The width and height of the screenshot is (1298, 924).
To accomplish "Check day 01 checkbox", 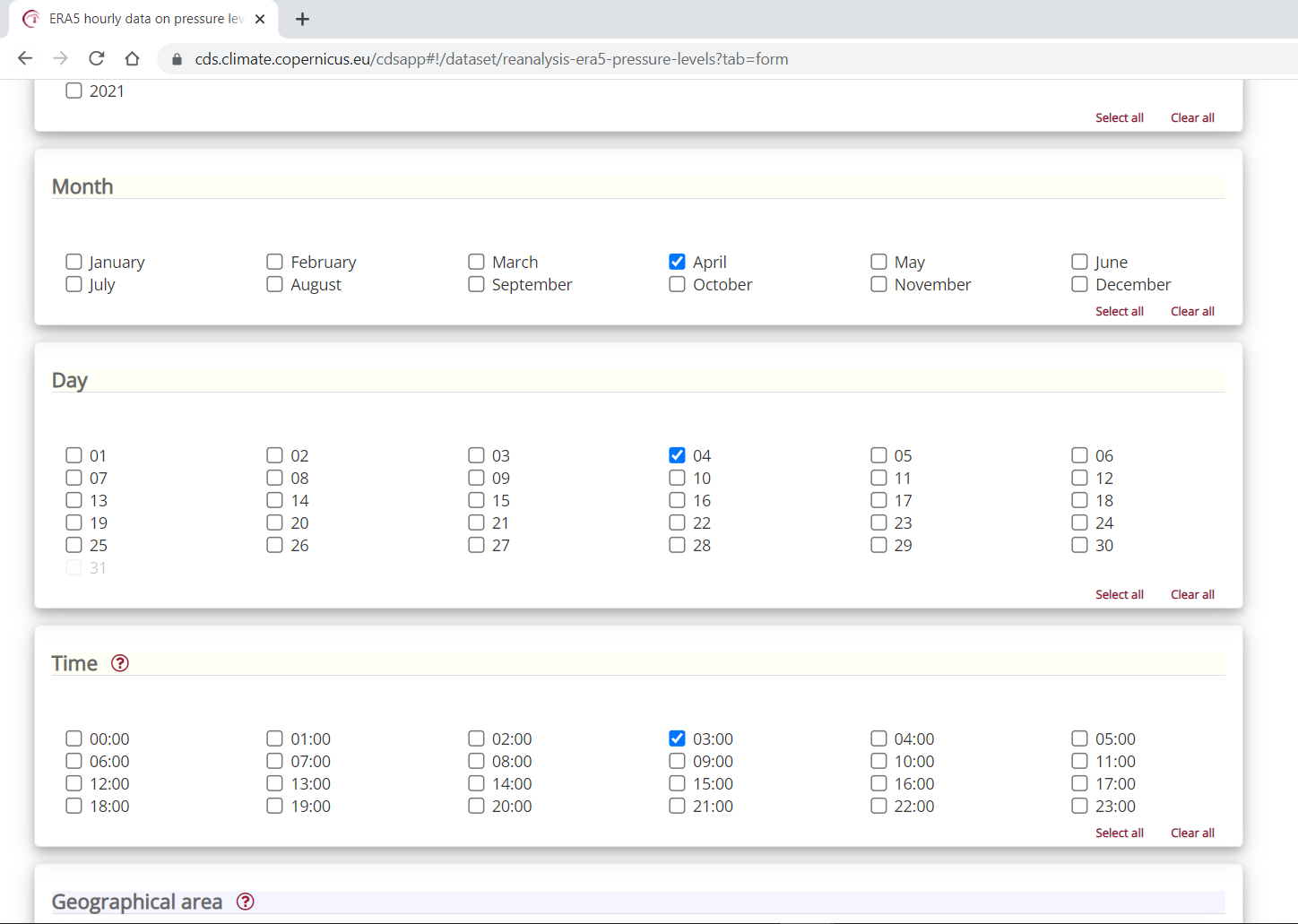I will click(x=74, y=455).
